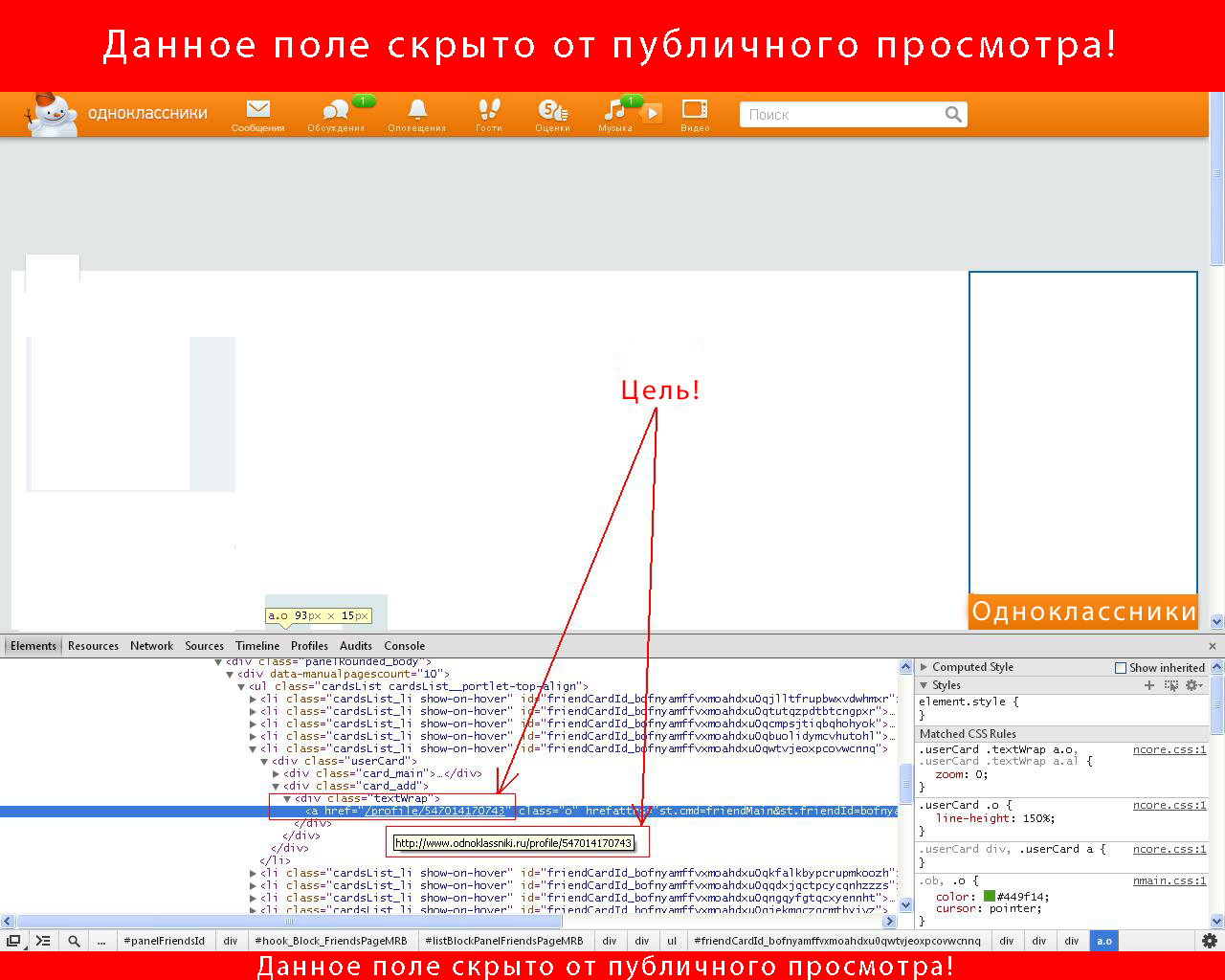1225x980 pixels.
Task: Click the snowman Odnoklassniki logo
Action: tap(52, 115)
